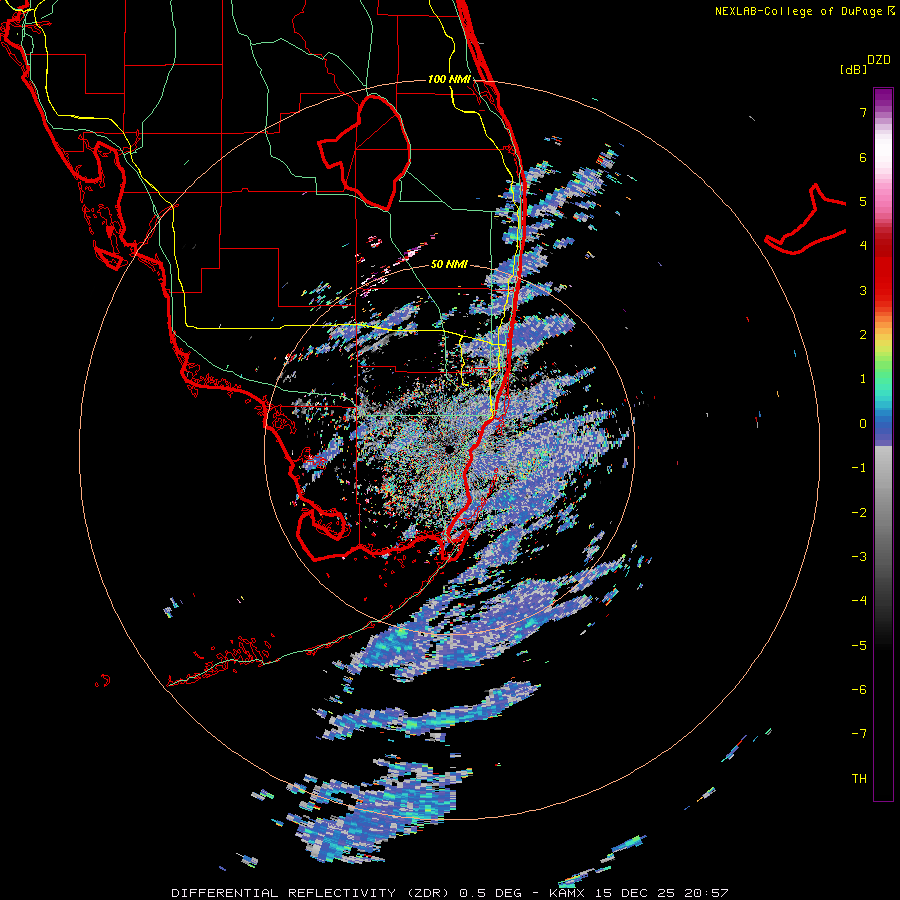Click the 0.5 DEG elevation text in the caption

(x=490, y=893)
